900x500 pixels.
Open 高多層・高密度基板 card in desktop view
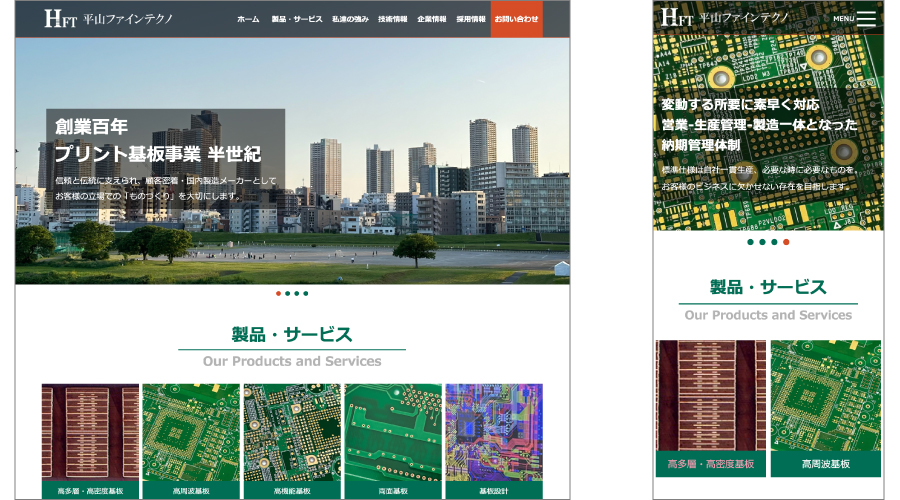click(90, 441)
